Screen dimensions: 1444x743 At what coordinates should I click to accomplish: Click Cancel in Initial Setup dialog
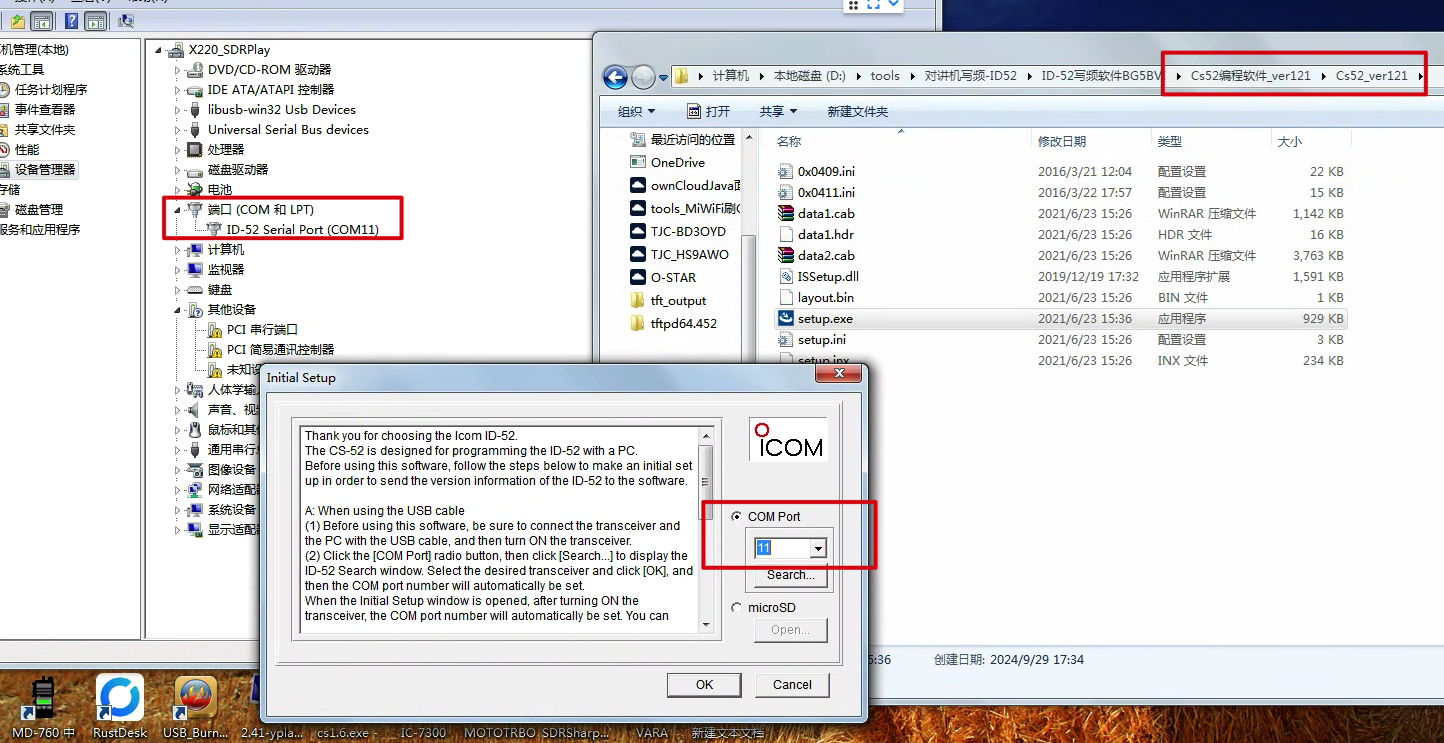(x=792, y=685)
